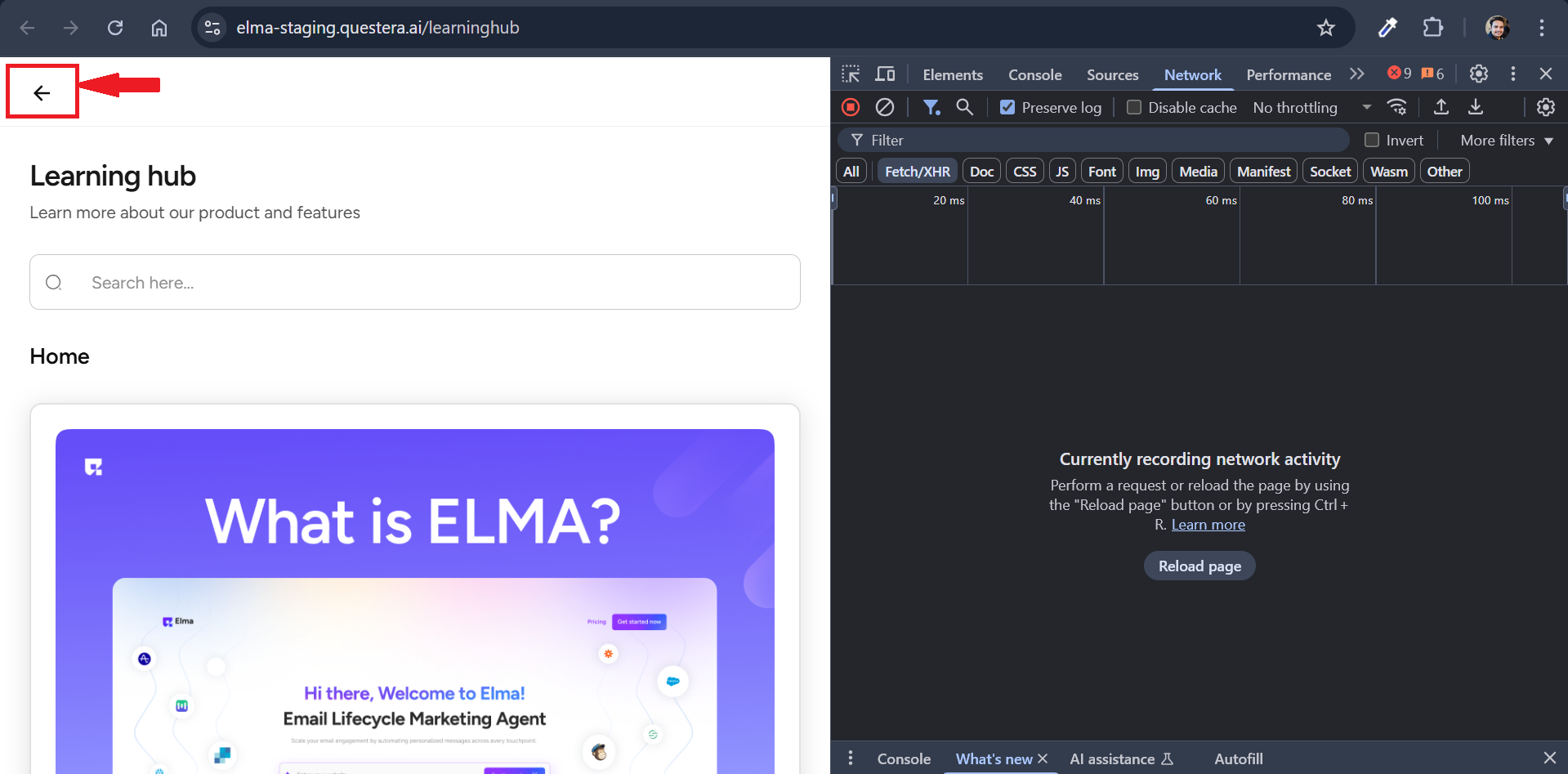The image size is (1568, 774).
Task: Close the What's new drawer tab
Action: pos(1043,758)
